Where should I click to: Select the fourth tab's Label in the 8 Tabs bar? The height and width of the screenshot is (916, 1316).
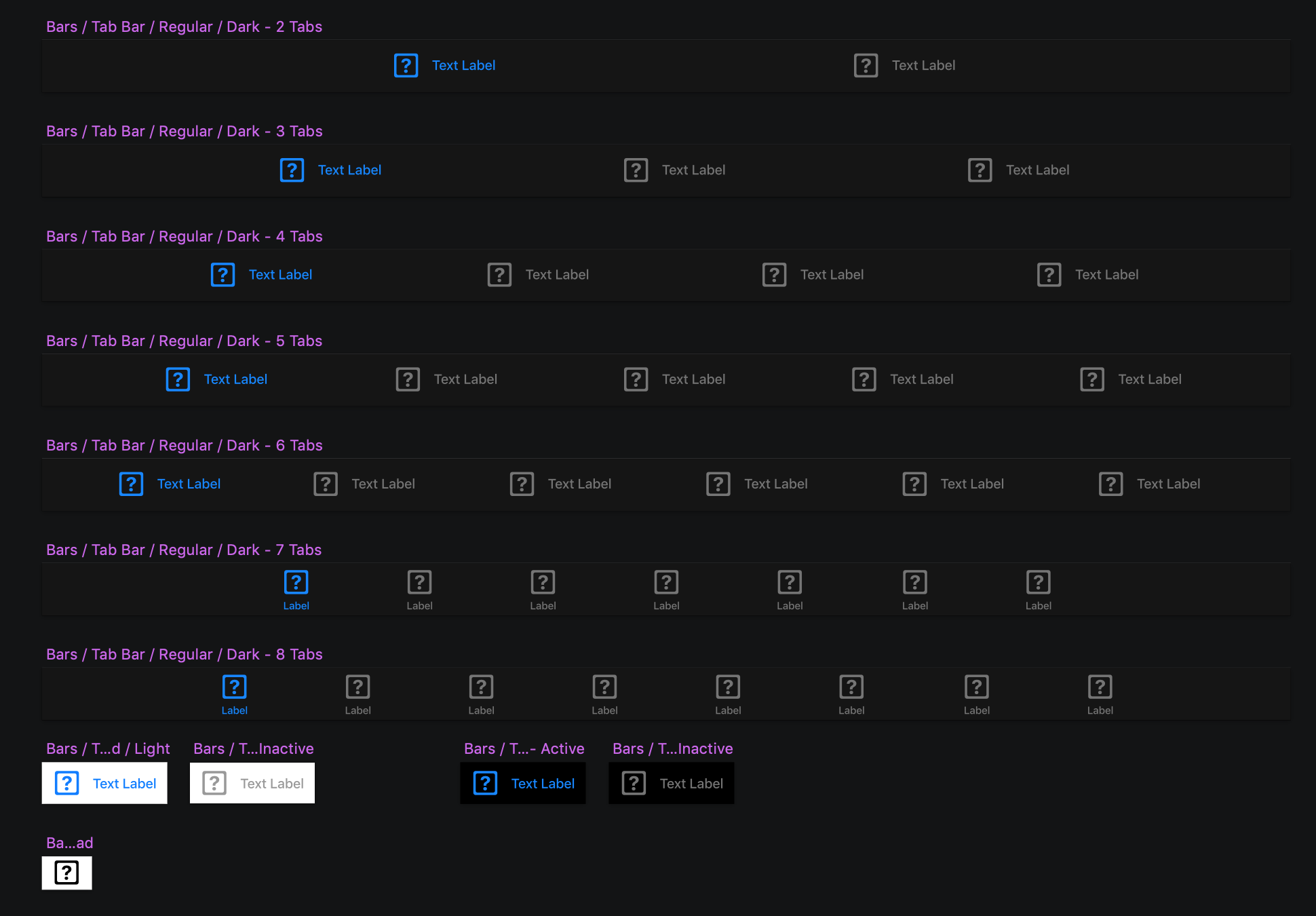(604, 710)
